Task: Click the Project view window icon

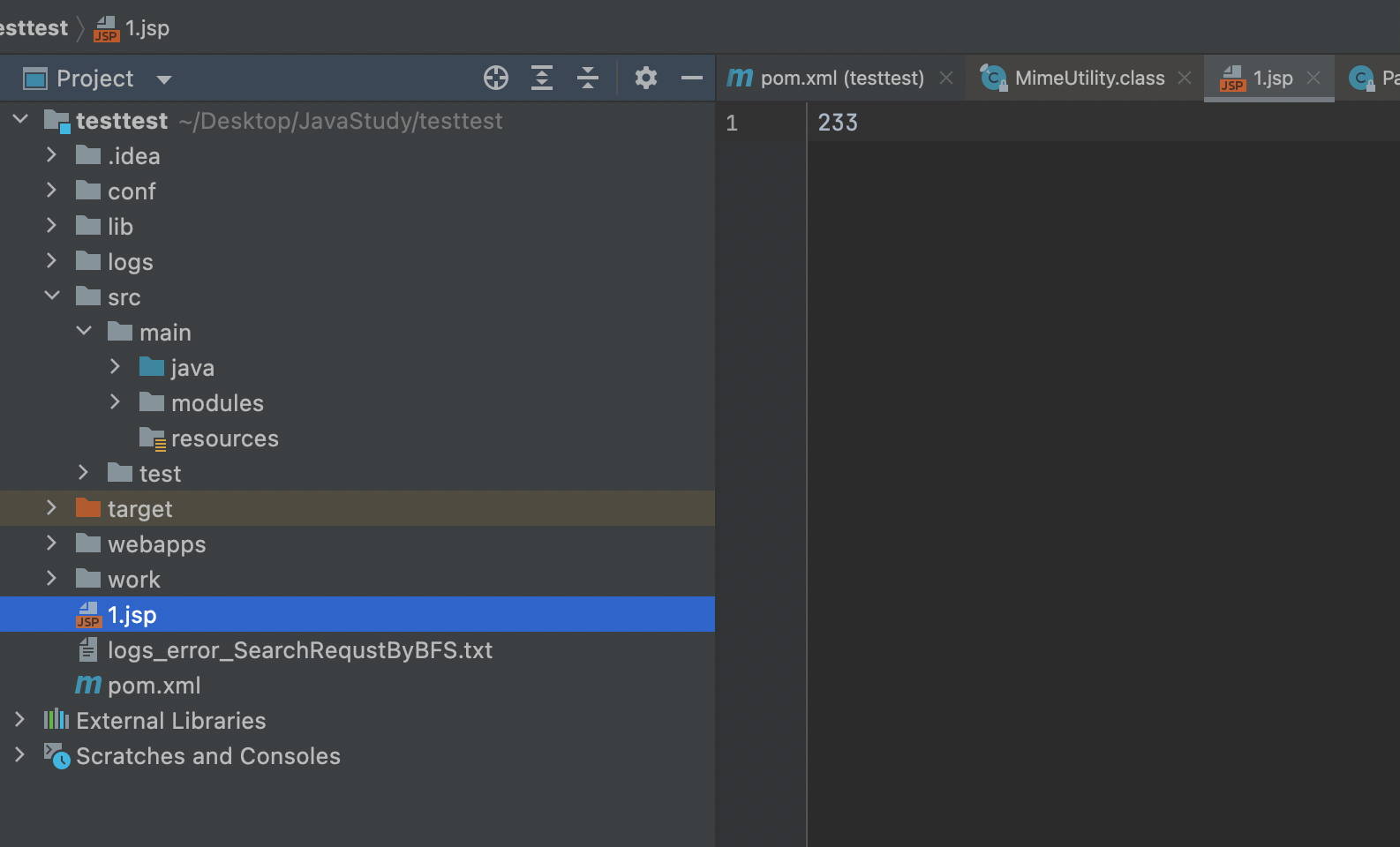Action: pos(35,79)
